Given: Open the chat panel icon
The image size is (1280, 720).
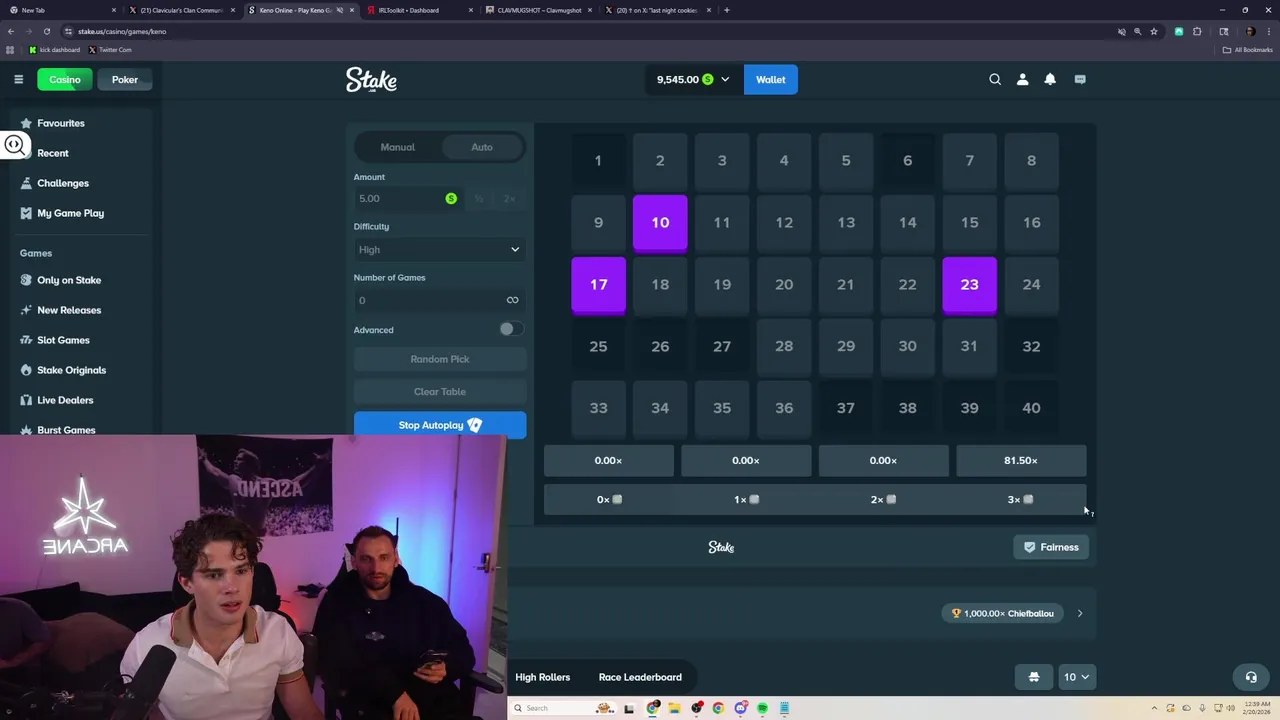Looking at the screenshot, I should (x=1080, y=79).
